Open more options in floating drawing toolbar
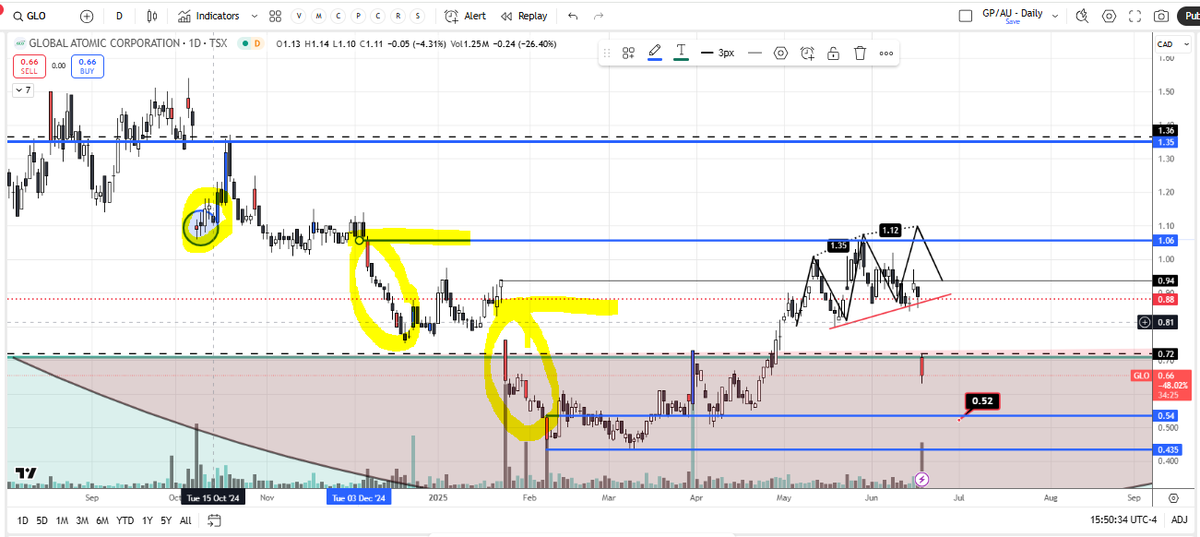Image resolution: width=1200 pixels, height=537 pixels. 886,53
